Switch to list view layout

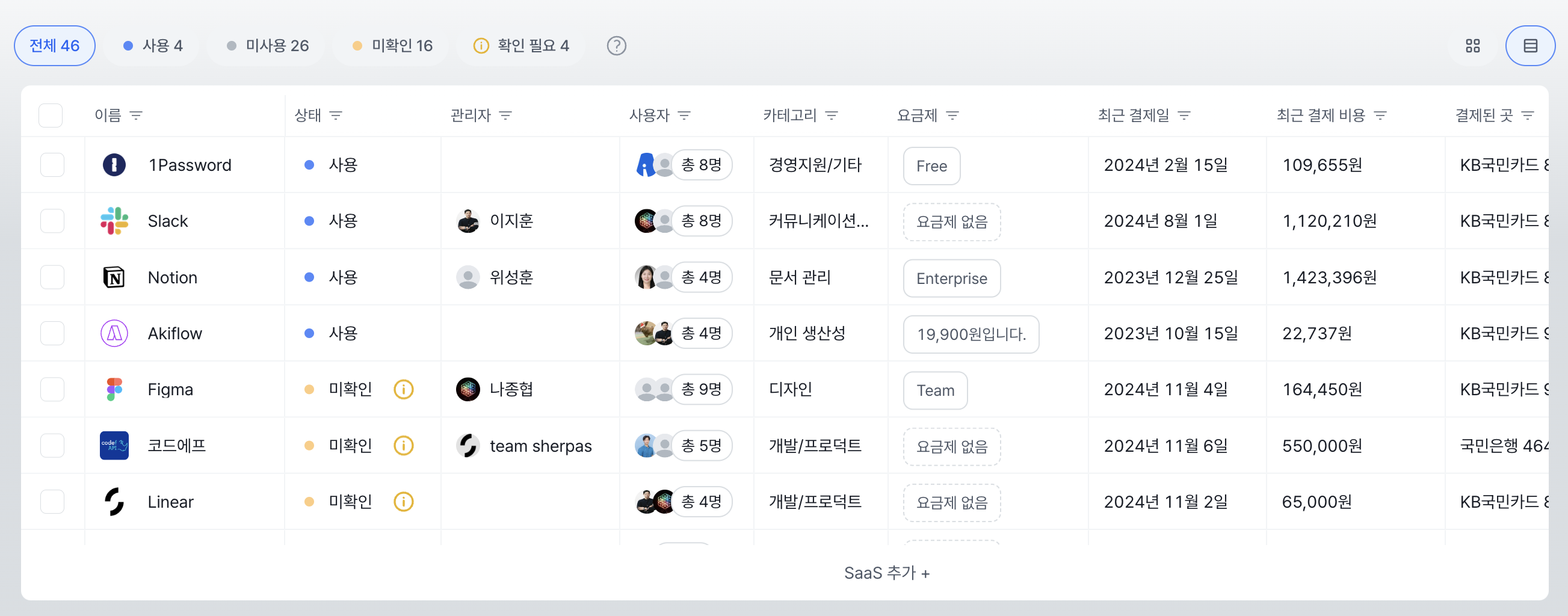pyautogui.click(x=1529, y=46)
